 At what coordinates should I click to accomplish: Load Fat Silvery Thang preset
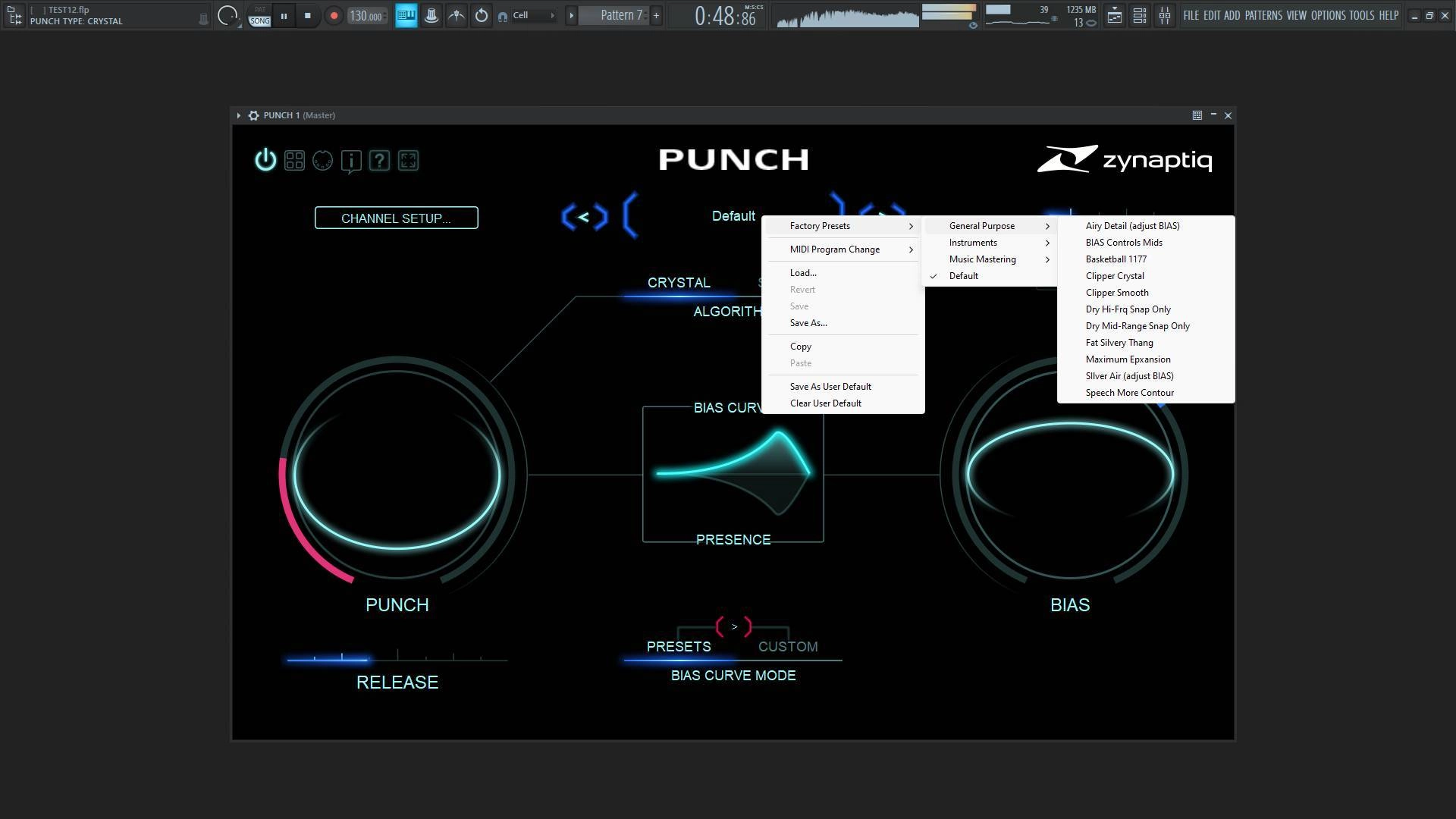pos(1146,343)
